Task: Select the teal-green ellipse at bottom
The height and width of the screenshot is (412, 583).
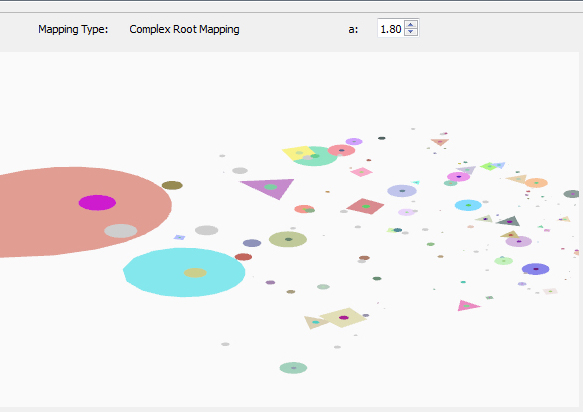Action: pyautogui.click(x=293, y=368)
